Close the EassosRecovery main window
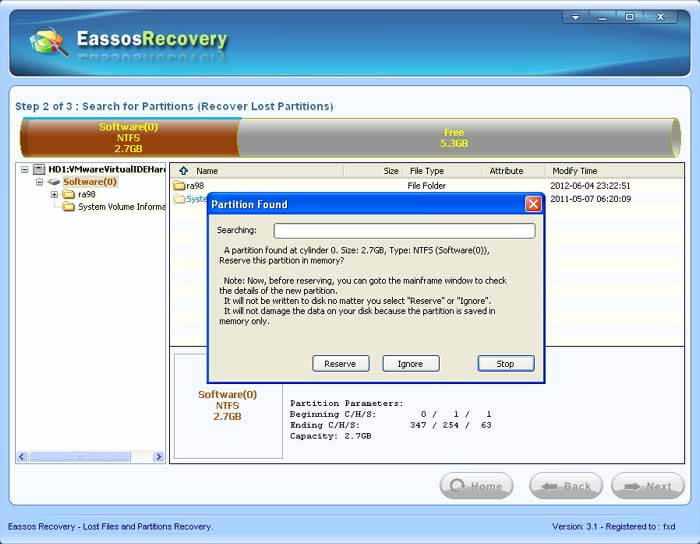The height and width of the screenshot is (544, 700). [x=661, y=17]
